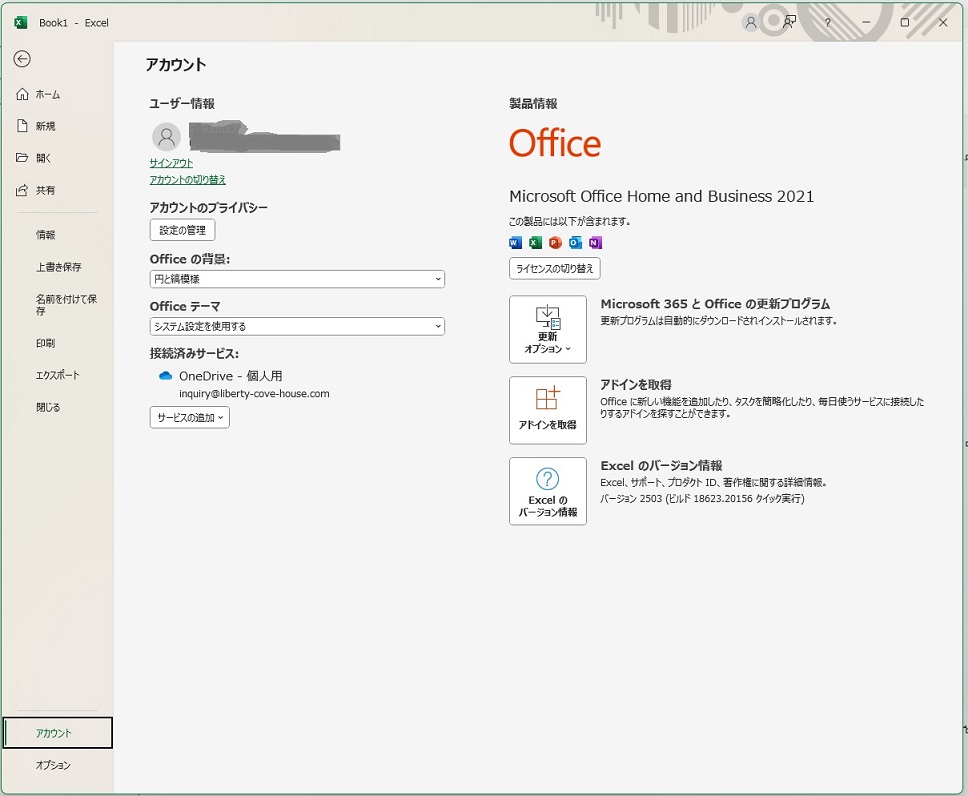This screenshot has height=796, width=968.
Task: Open 印刷 (Print) page
Action: (45, 343)
